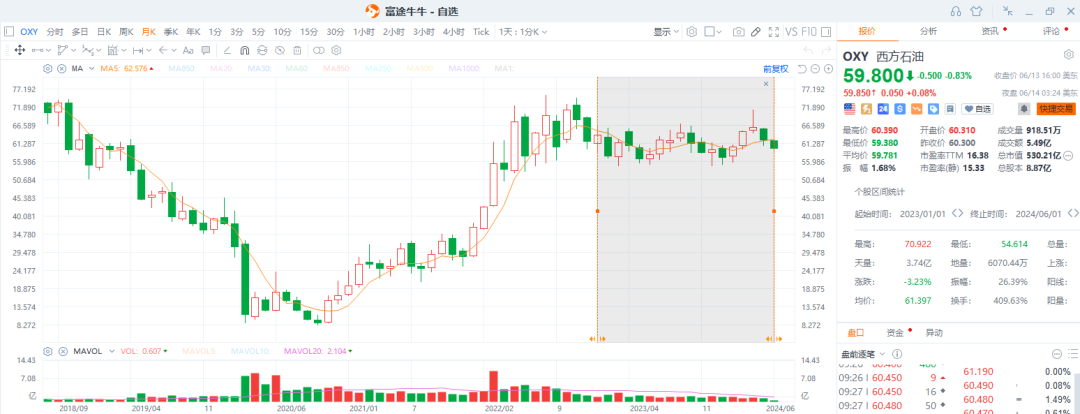Take a chart screenshot with camera icon
The height and width of the screenshot is (414, 1080).
738,32
